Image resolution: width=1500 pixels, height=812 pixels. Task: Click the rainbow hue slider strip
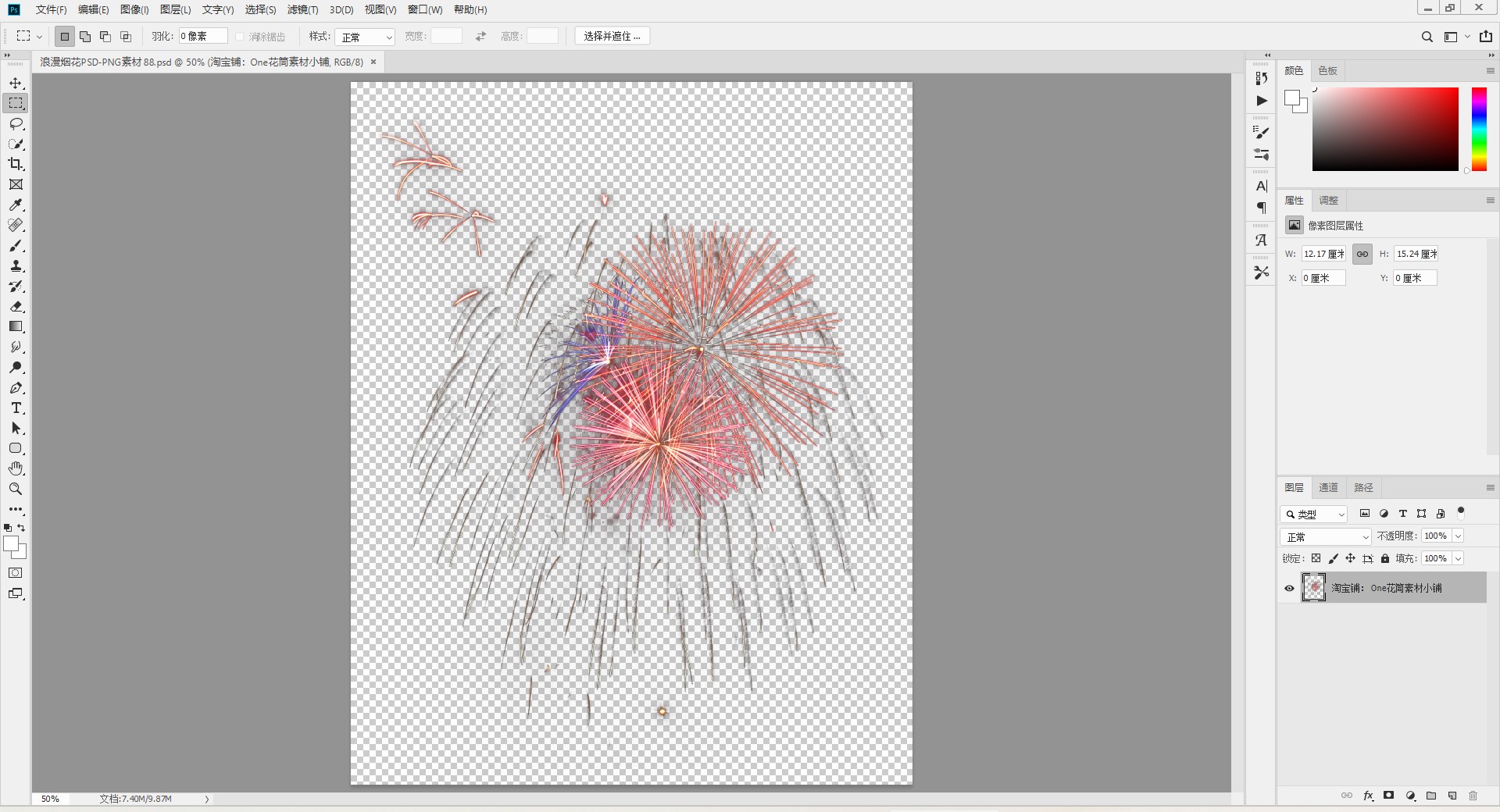pos(1479,129)
